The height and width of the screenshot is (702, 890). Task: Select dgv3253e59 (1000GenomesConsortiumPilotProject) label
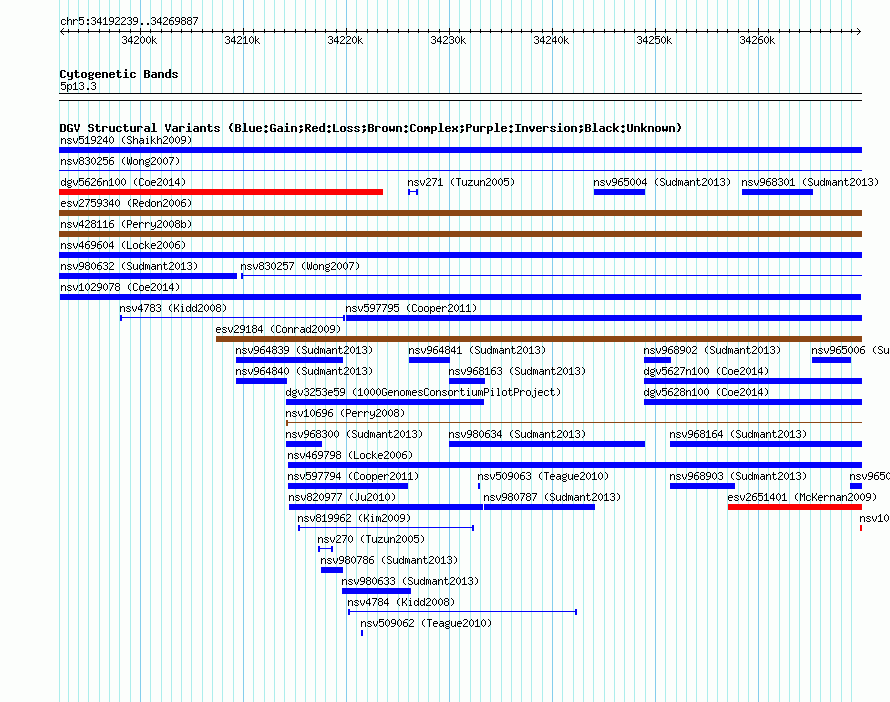pyautogui.click(x=423, y=392)
